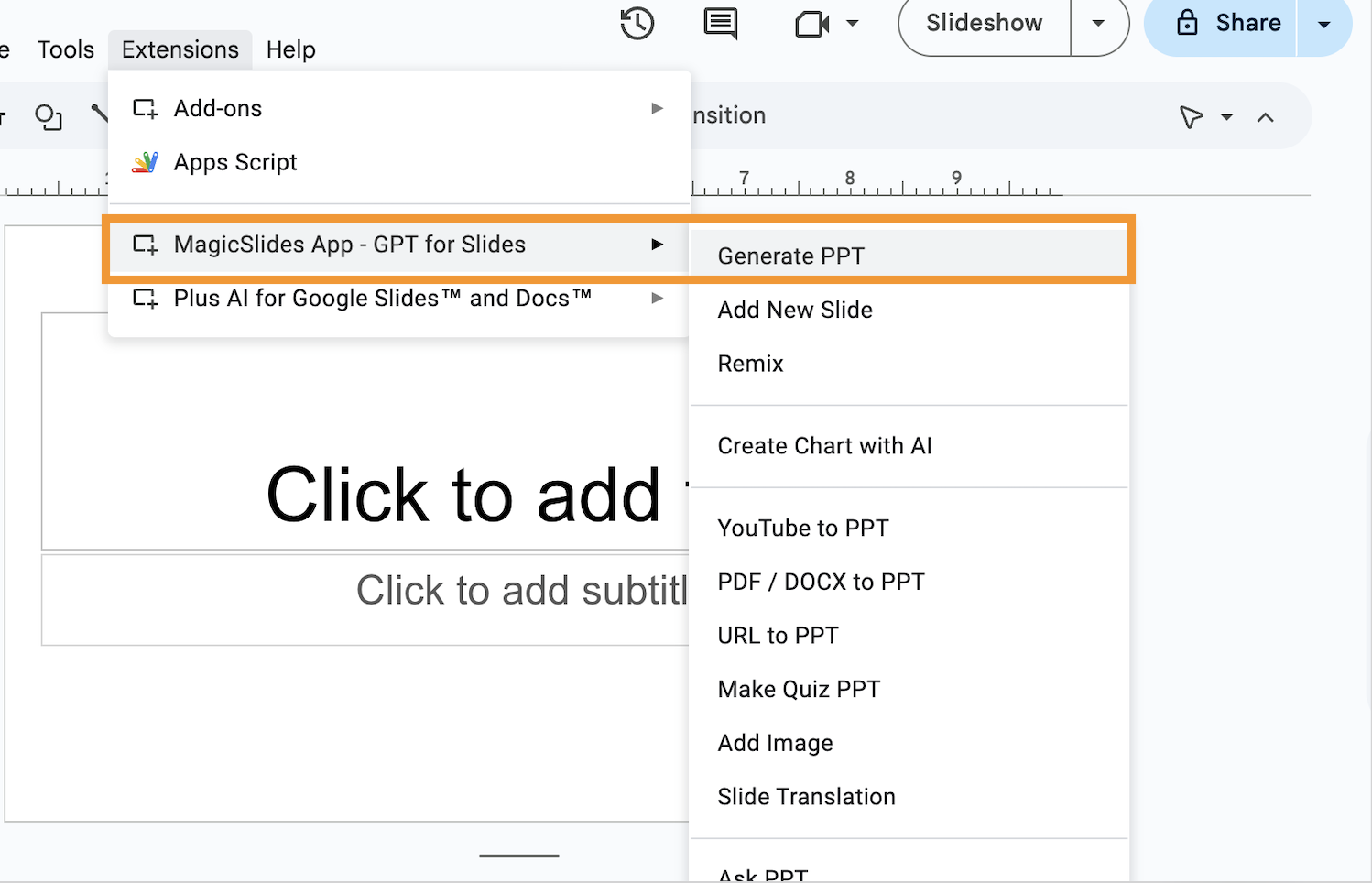Open Apps Script
This screenshot has width=1372, height=883.
[x=399, y=162]
